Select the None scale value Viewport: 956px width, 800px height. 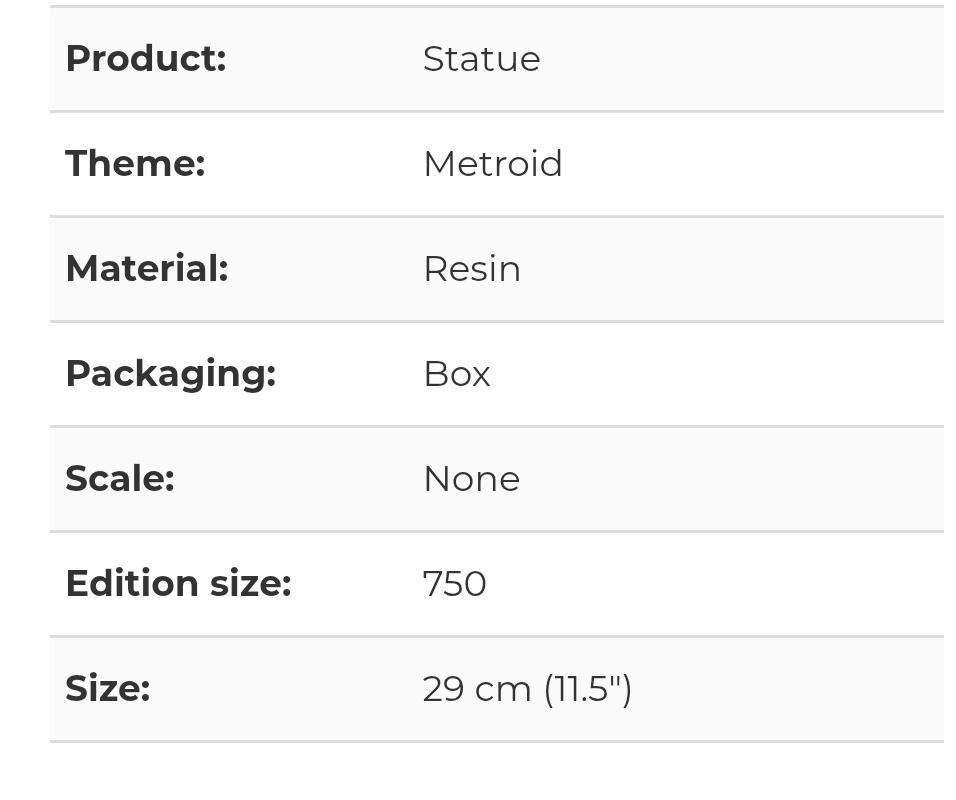[471, 479]
